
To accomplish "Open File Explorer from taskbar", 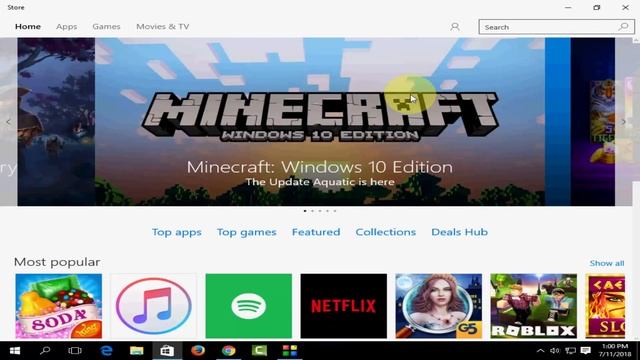I will [136, 351].
